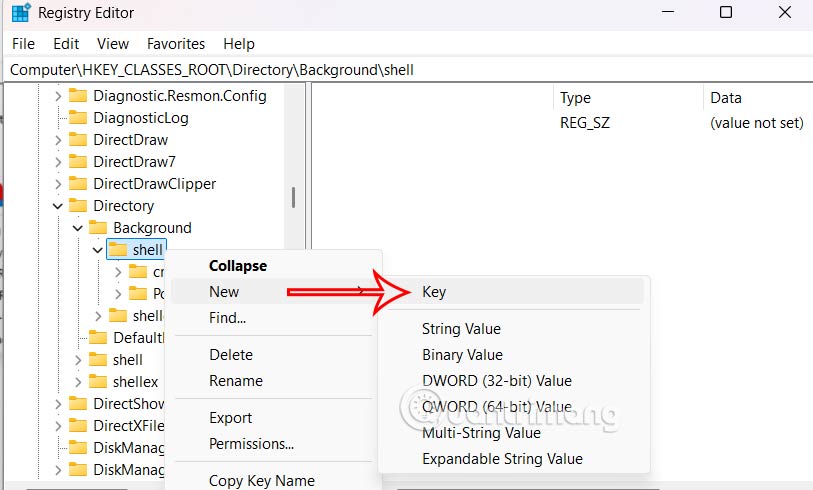Click the DirectDrawClipper folder icon
The height and width of the screenshot is (490, 813).
(x=78, y=184)
